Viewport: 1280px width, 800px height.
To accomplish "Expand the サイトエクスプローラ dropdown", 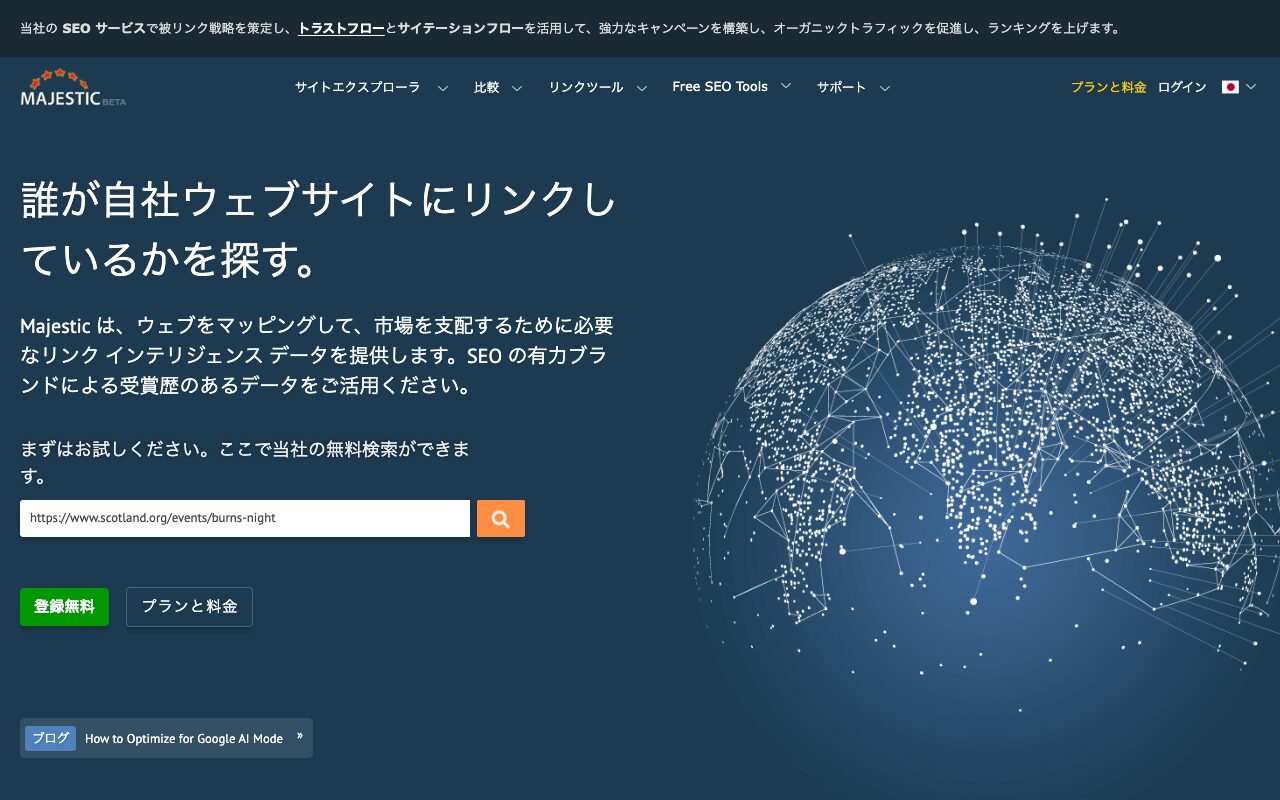I will [442, 88].
